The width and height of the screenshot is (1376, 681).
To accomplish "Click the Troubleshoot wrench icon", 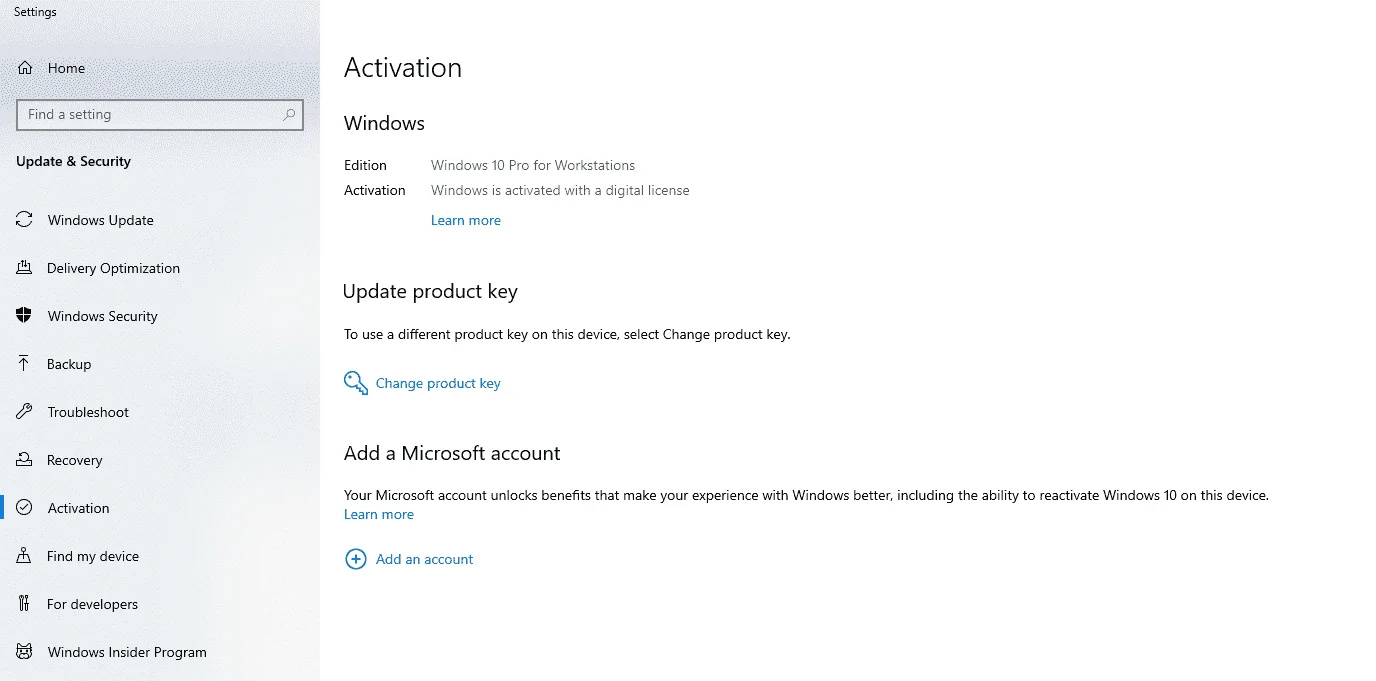I will point(25,412).
